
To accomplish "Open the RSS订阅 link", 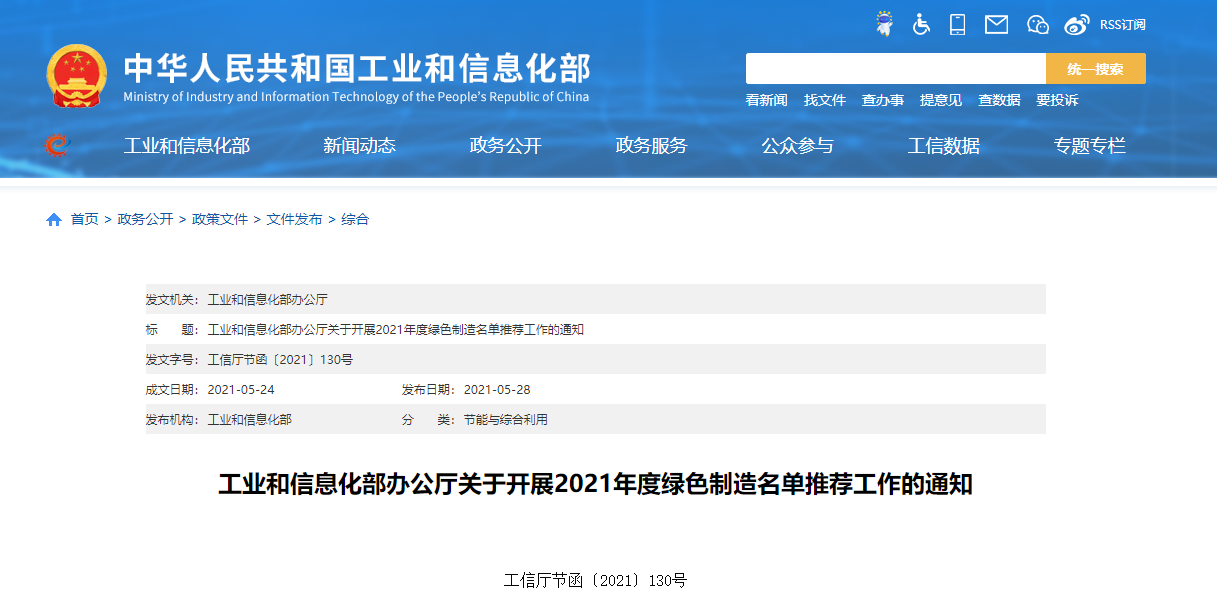I will (x=1122, y=24).
